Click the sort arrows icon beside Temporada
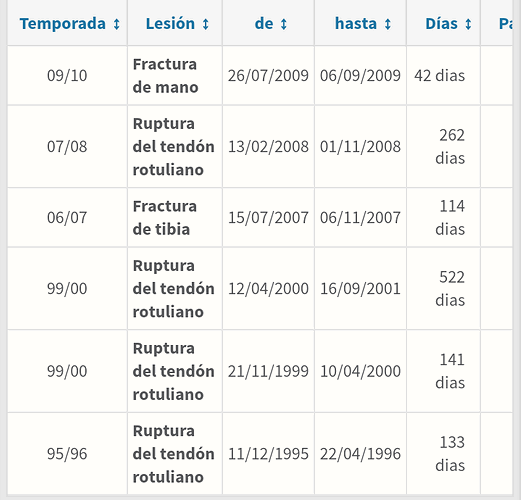Viewport: 521px width, 500px height. tap(116, 24)
